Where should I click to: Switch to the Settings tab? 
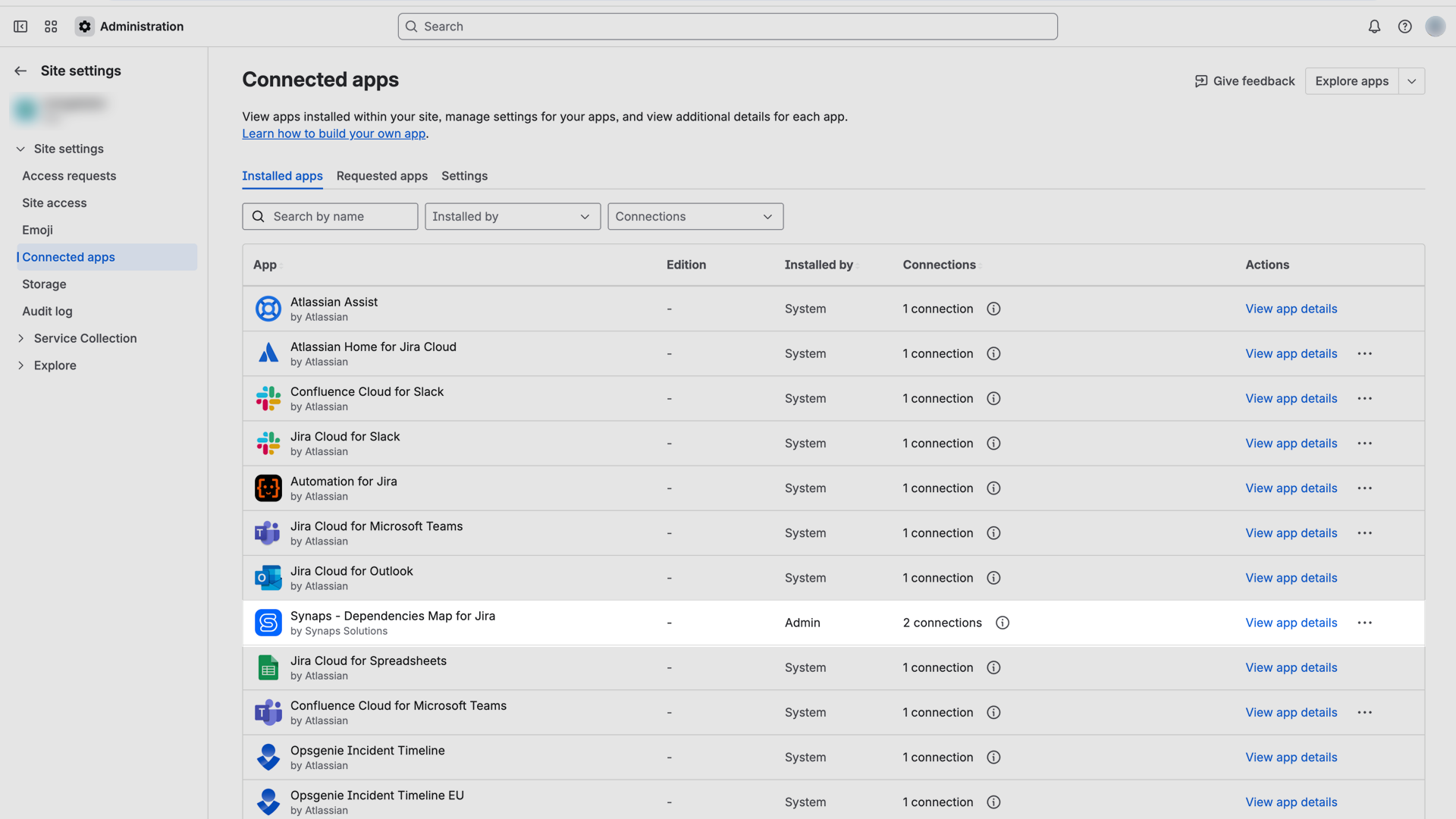464,176
